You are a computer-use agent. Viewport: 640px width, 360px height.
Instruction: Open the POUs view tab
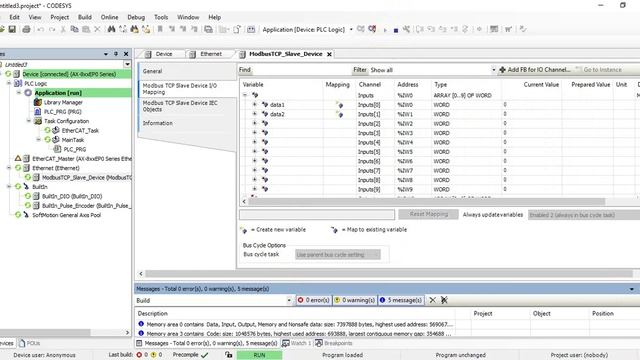(29, 343)
